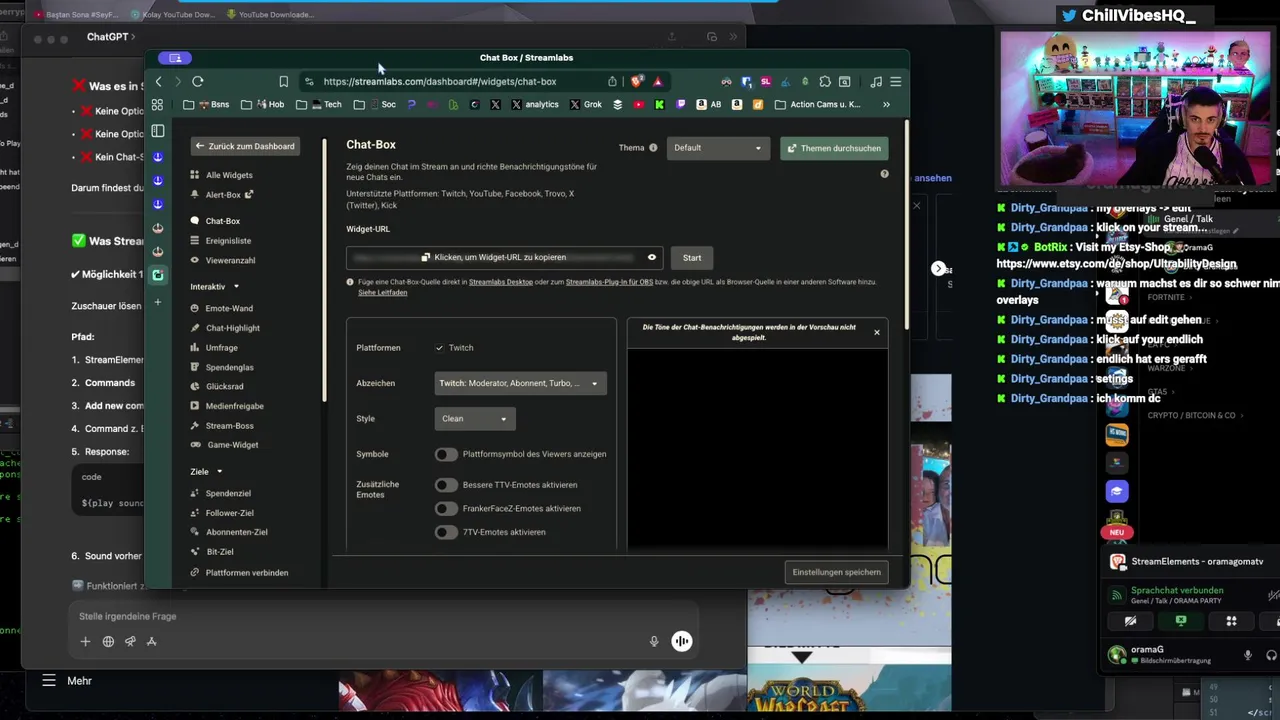Open the share icon in the address bar
Viewport: 1280px width, 720px height.
[612, 82]
